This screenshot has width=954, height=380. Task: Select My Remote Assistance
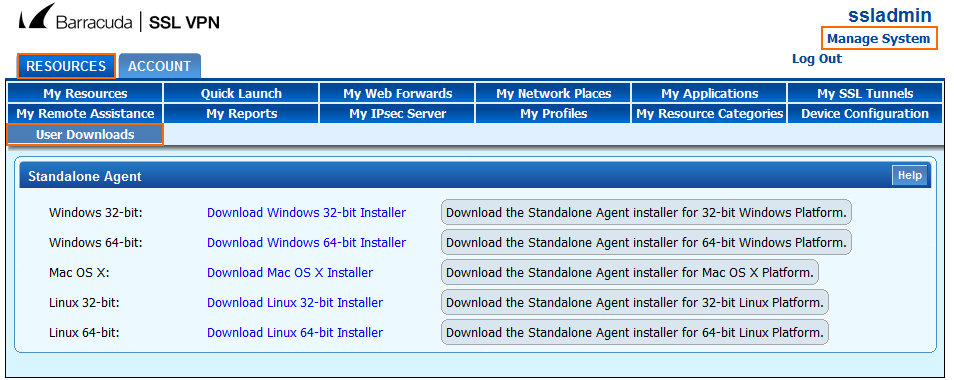85,114
